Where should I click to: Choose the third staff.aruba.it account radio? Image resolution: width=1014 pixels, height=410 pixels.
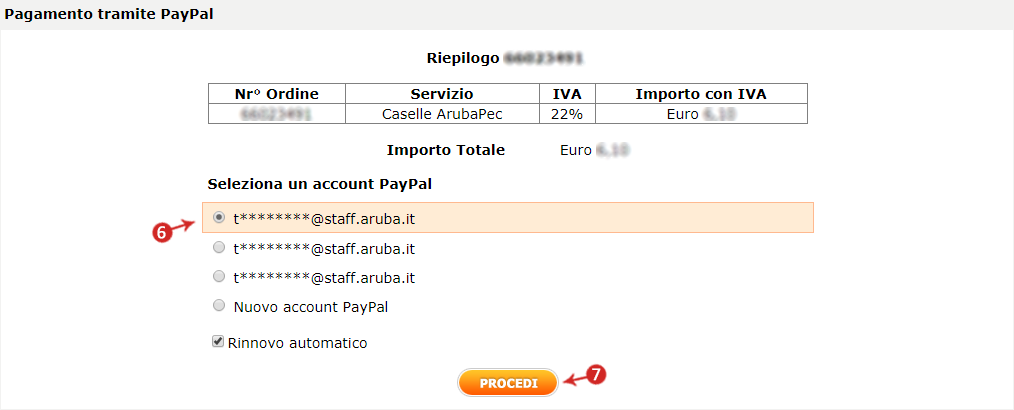point(219,277)
